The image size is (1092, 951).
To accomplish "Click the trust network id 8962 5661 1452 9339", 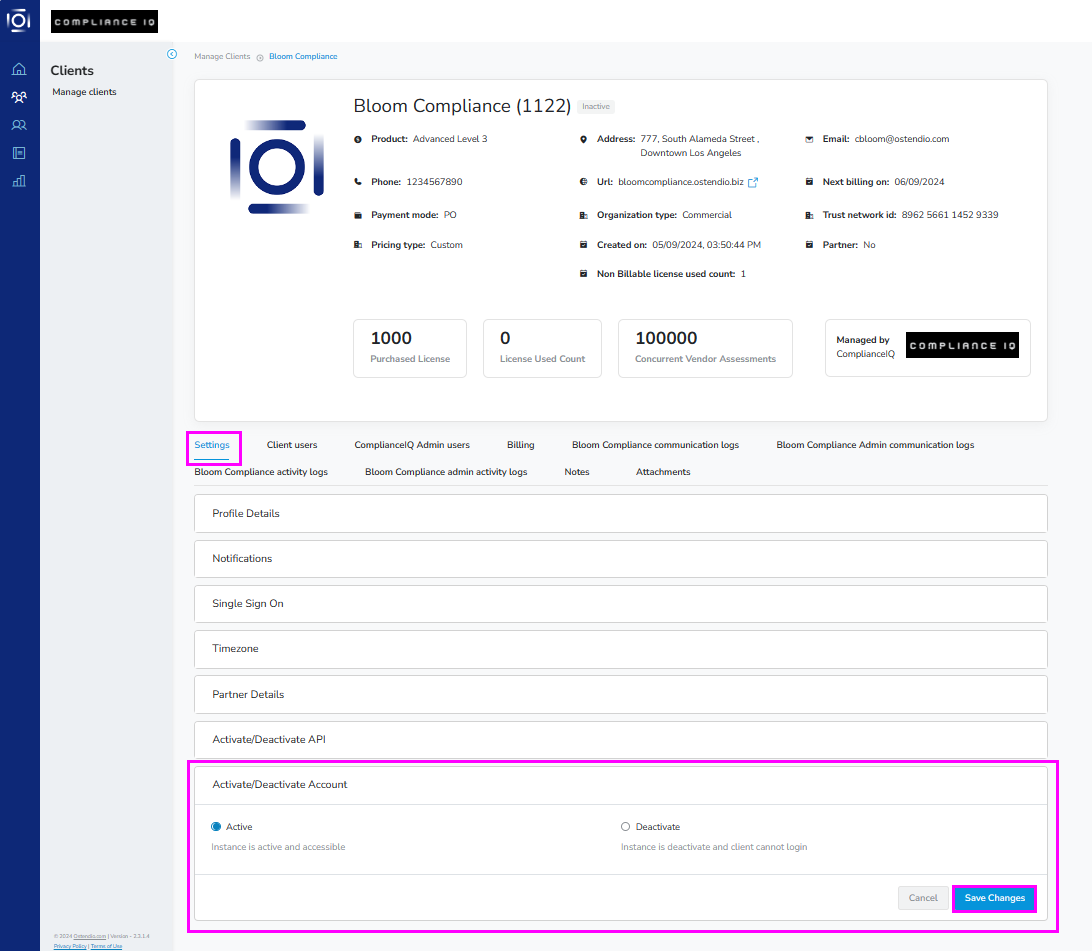I will click(950, 215).
